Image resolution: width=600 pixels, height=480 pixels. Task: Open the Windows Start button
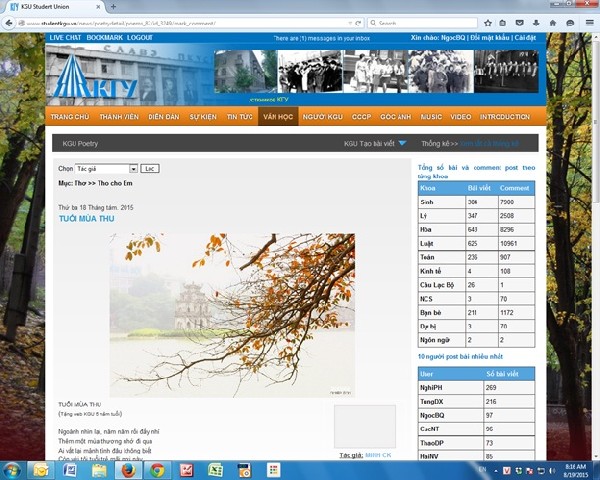coord(11,470)
